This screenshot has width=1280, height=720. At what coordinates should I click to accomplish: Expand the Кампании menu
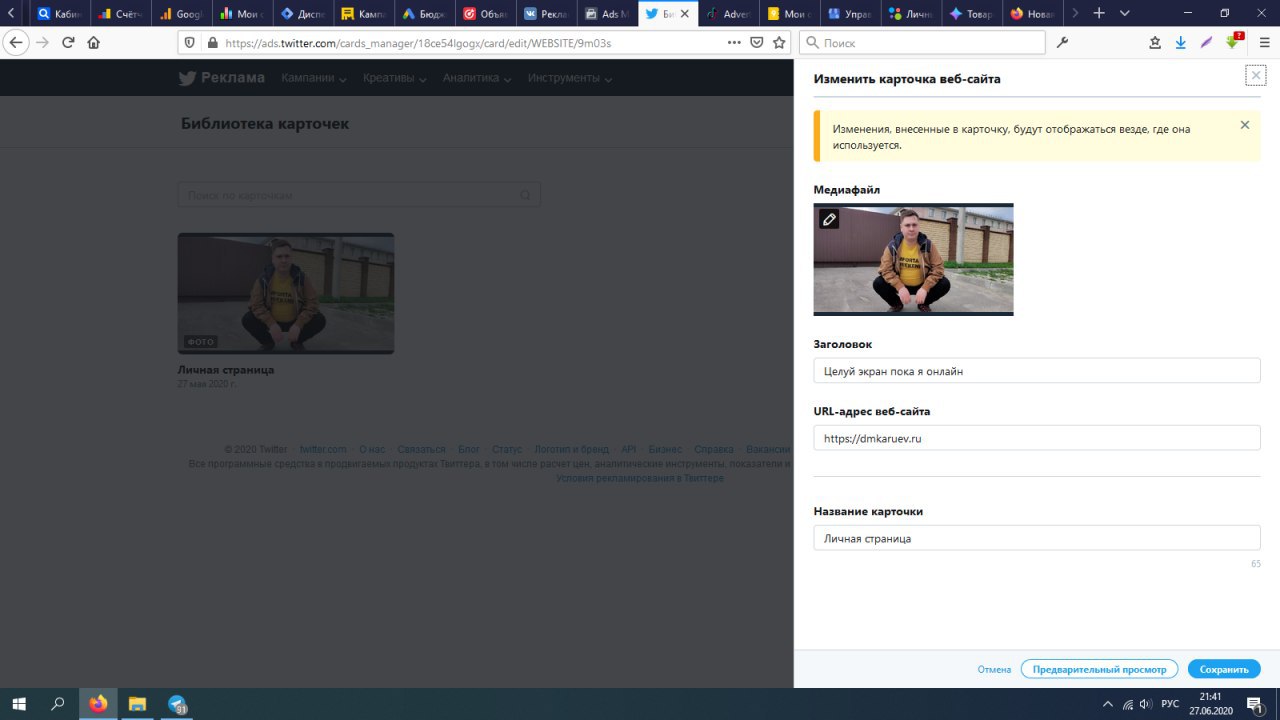click(x=314, y=78)
